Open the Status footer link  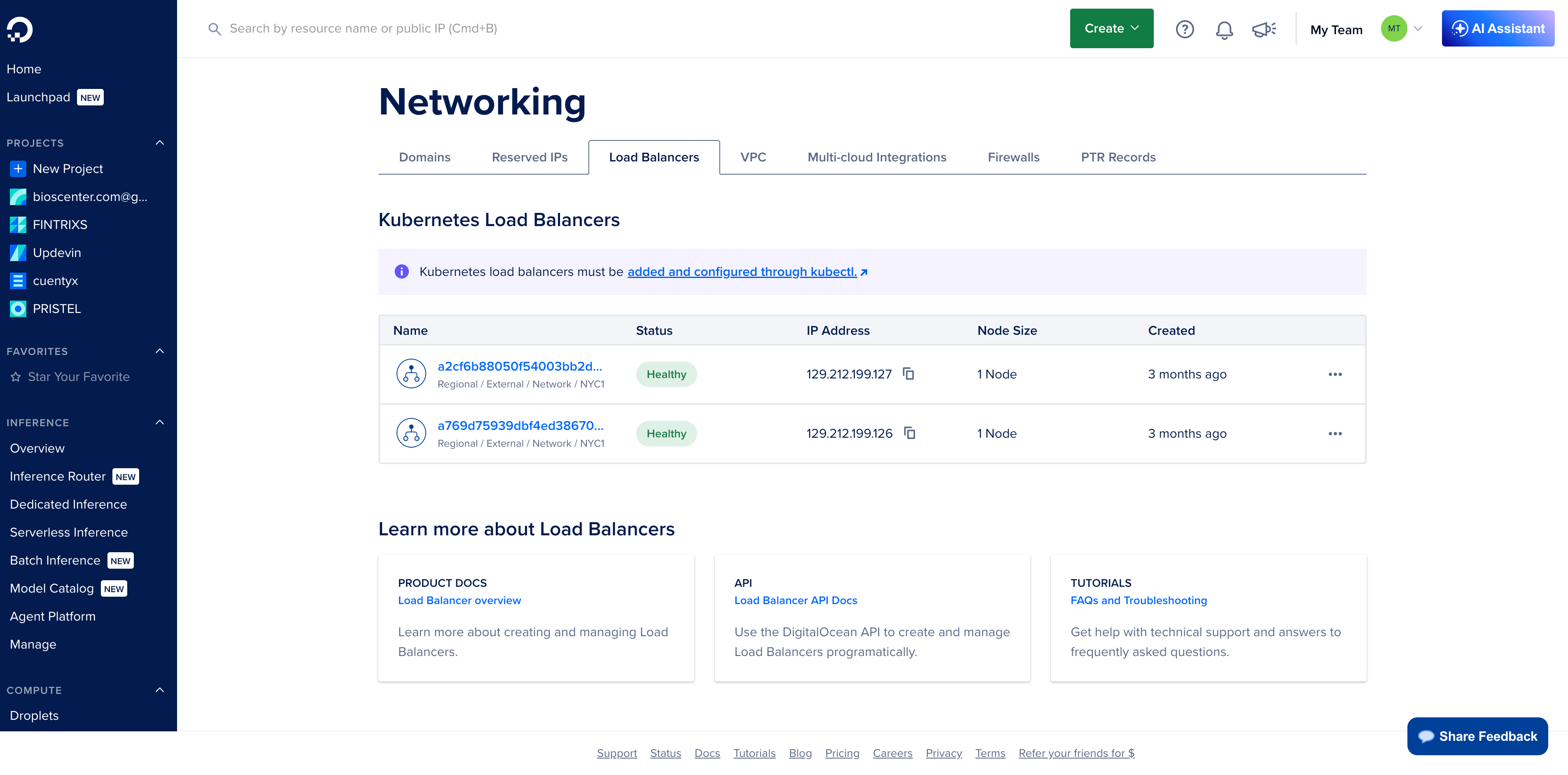click(665, 753)
